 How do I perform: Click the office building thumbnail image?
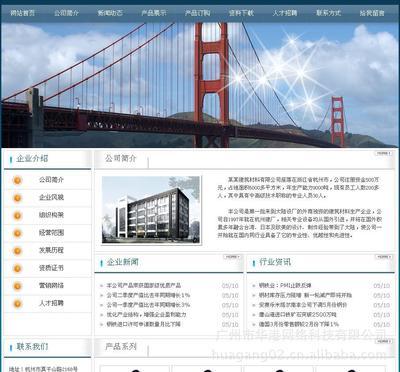[151, 210]
